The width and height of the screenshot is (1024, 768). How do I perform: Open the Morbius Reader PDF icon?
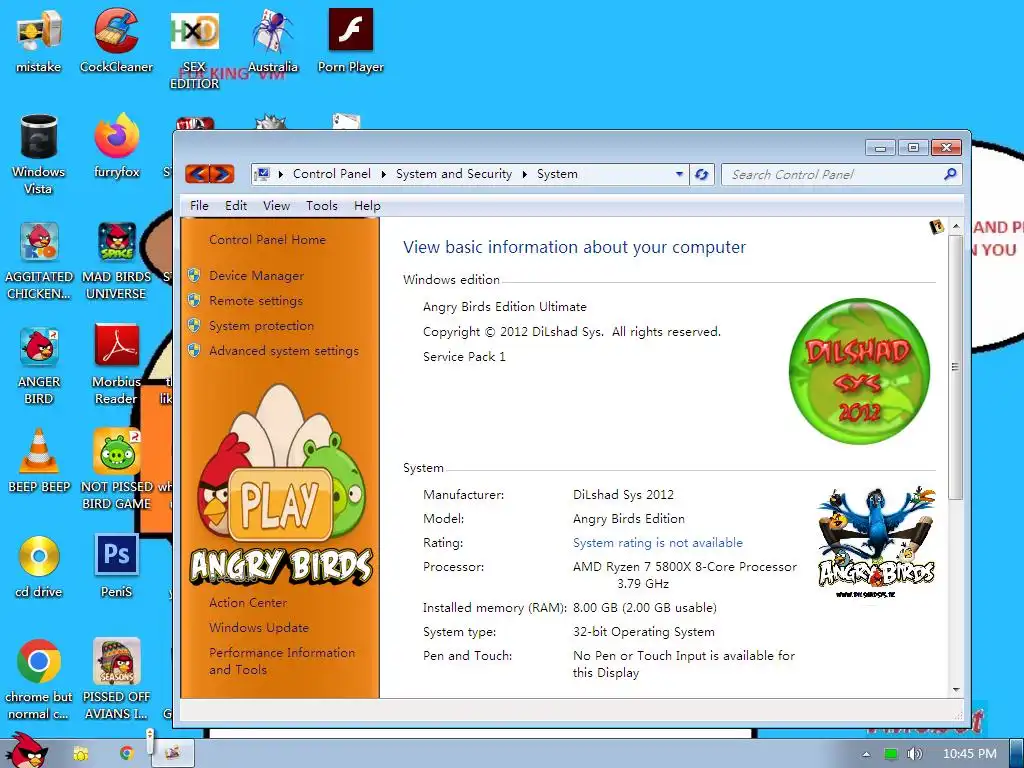[116, 364]
